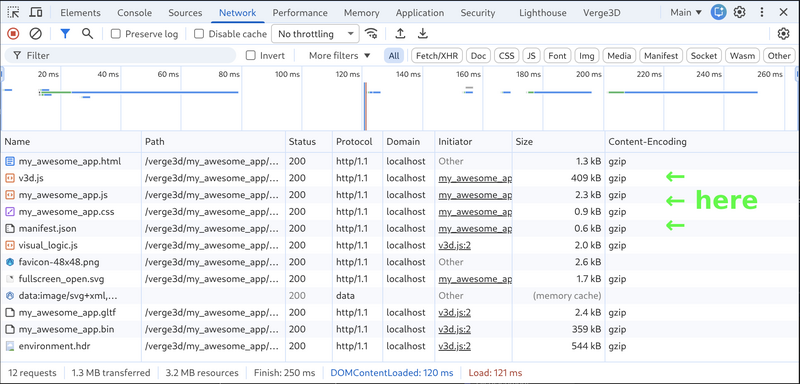Viewport: 800px width, 384px height.
Task: Click the favicon-48x48.png image icon
Action: [10, 262]
